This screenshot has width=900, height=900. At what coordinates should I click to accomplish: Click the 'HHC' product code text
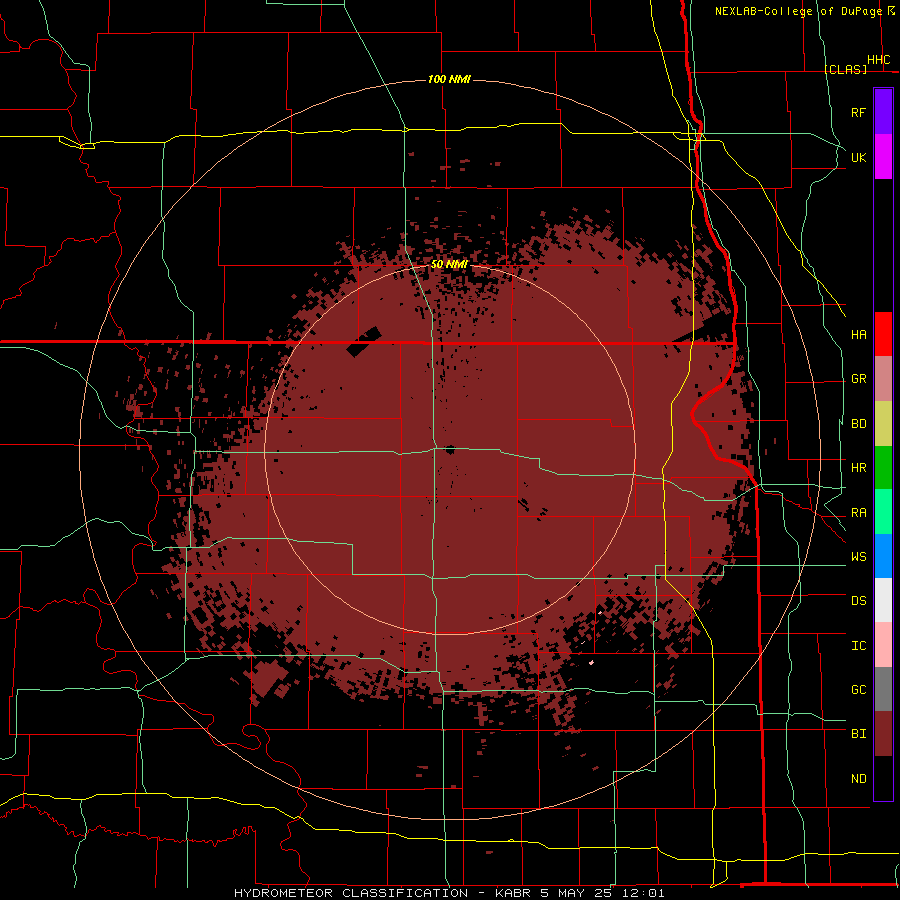[878, 60]
